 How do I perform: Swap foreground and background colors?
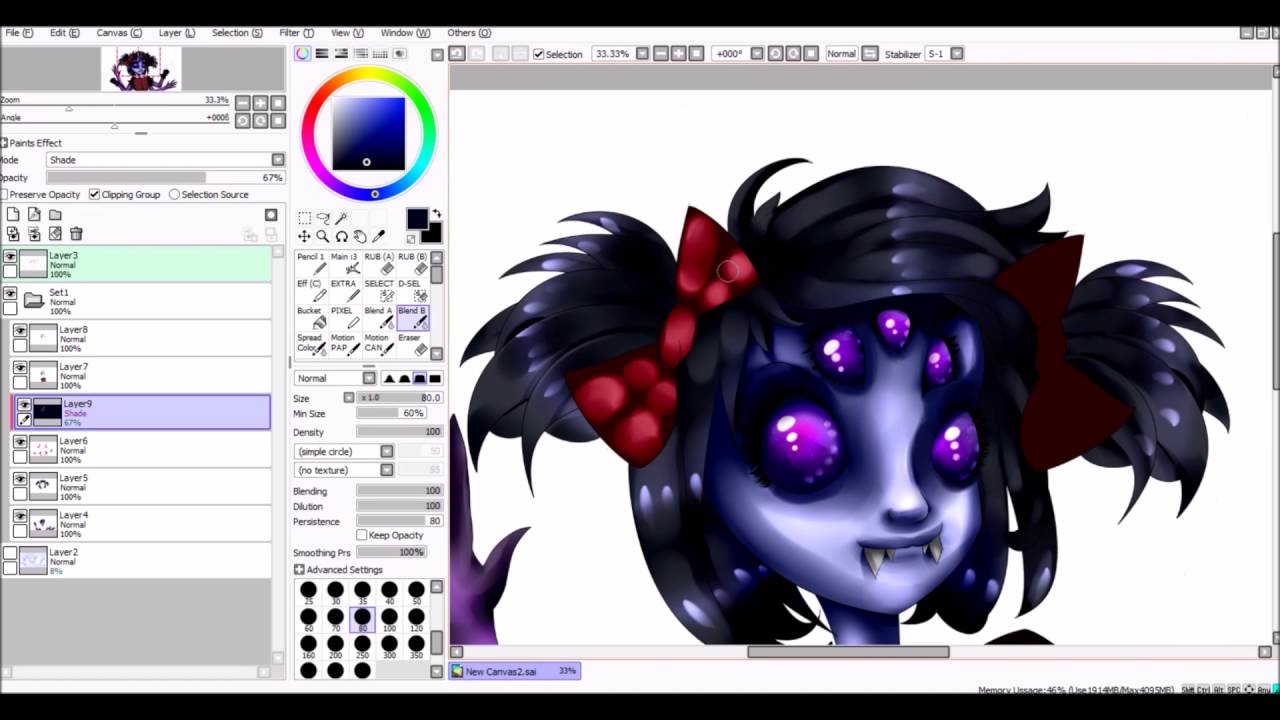[436, 214]
